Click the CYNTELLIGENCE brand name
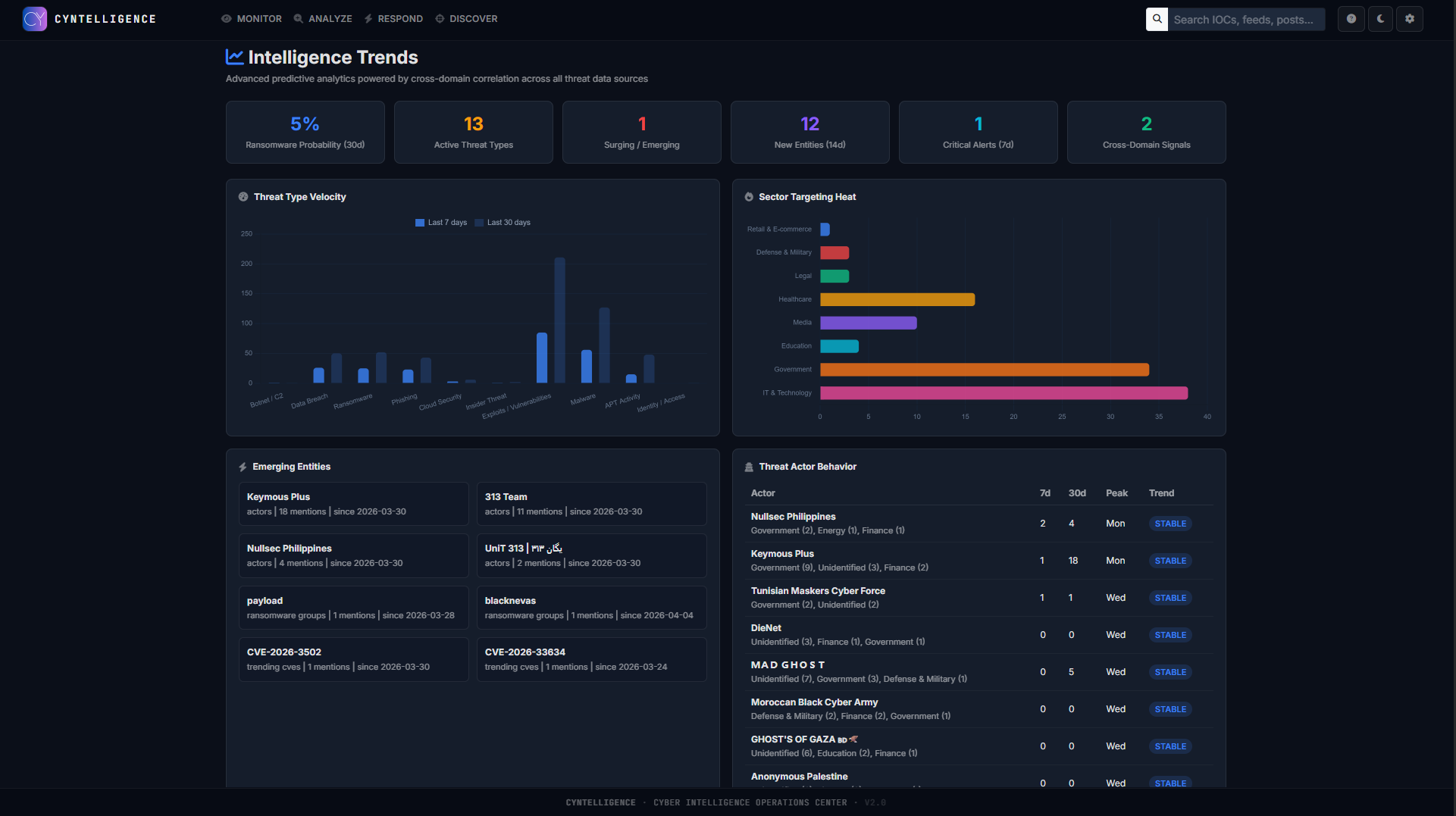1456x816 pixels. point(105,19)
